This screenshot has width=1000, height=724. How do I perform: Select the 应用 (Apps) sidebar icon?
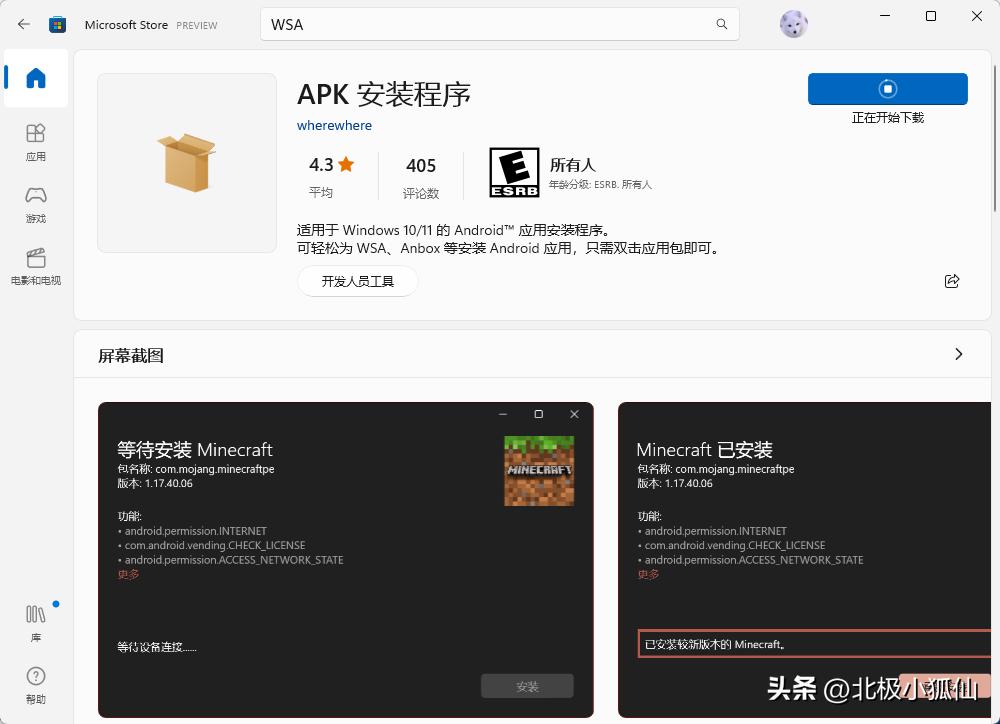tap(35, 143)
